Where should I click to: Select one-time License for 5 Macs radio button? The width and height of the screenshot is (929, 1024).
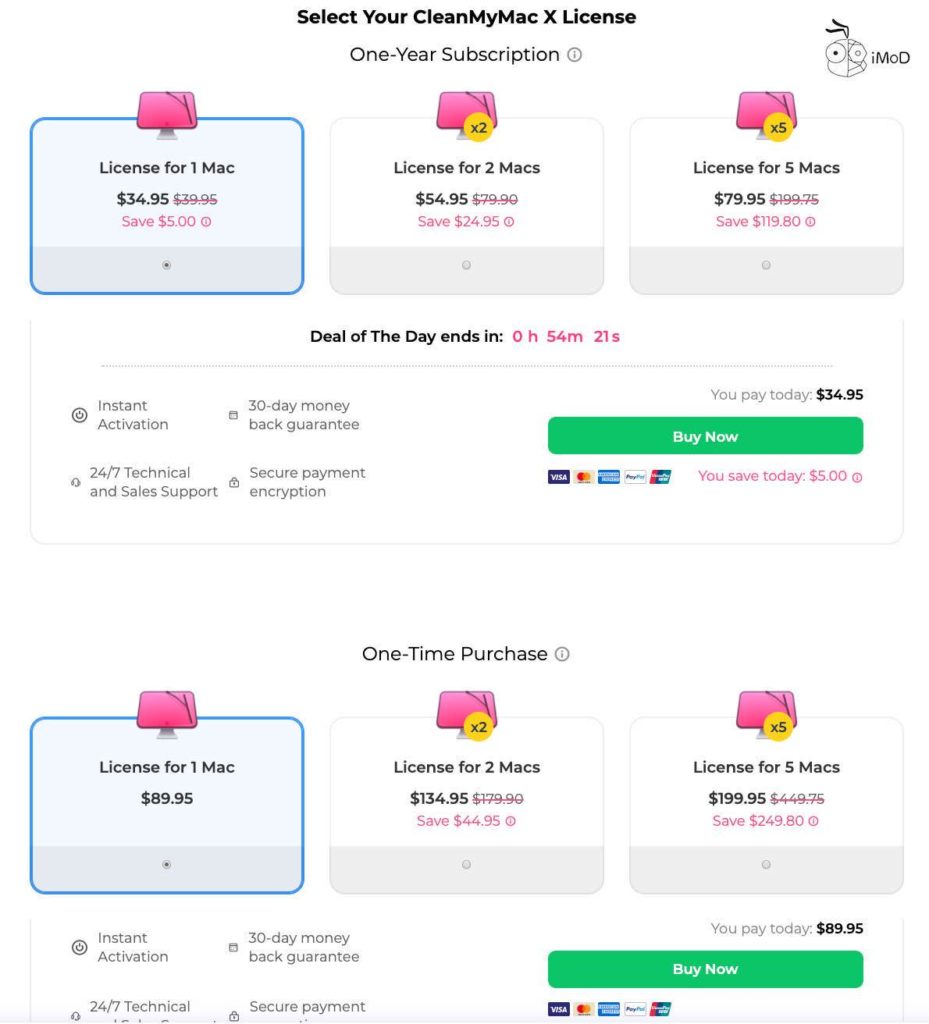click(766, 864)
